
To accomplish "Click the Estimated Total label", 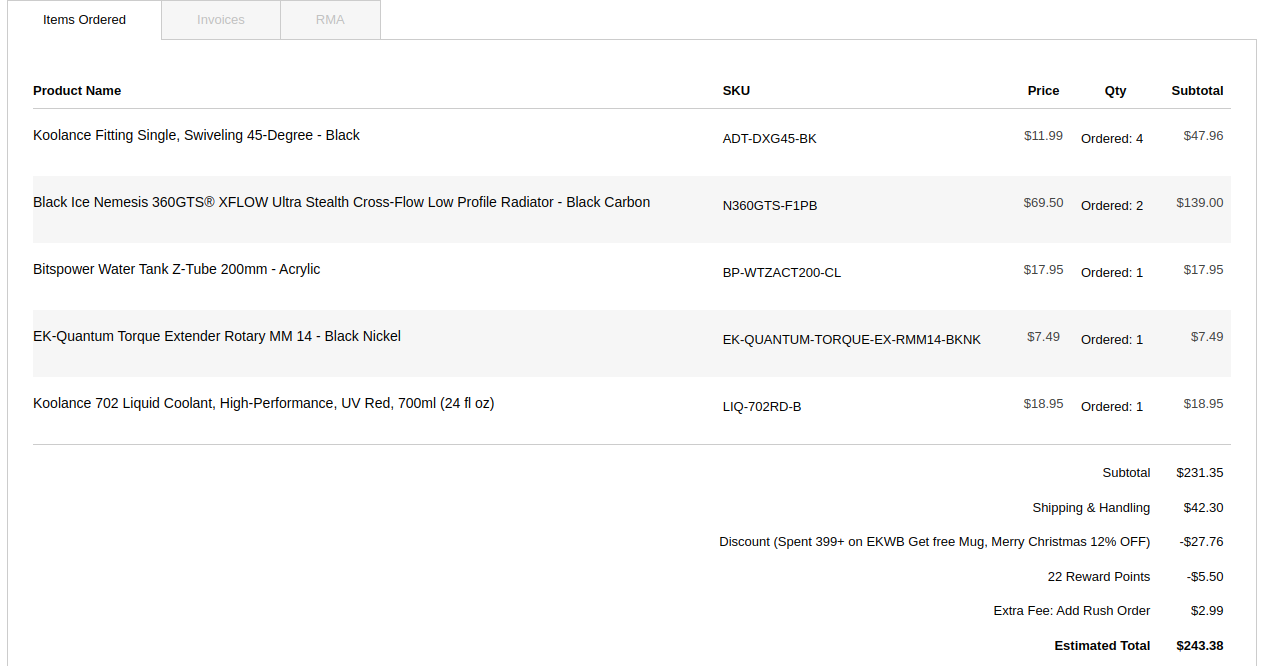I will [1102, 646].
